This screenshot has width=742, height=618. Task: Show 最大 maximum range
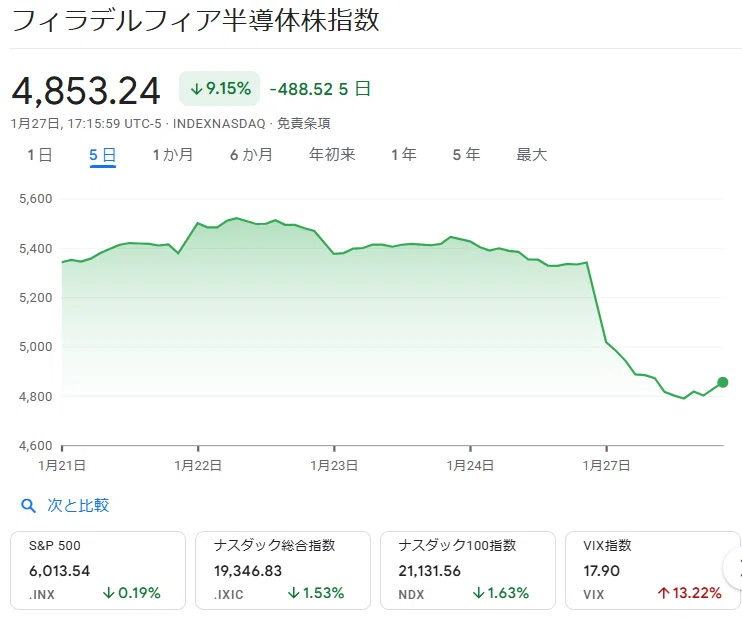[531, 155]
